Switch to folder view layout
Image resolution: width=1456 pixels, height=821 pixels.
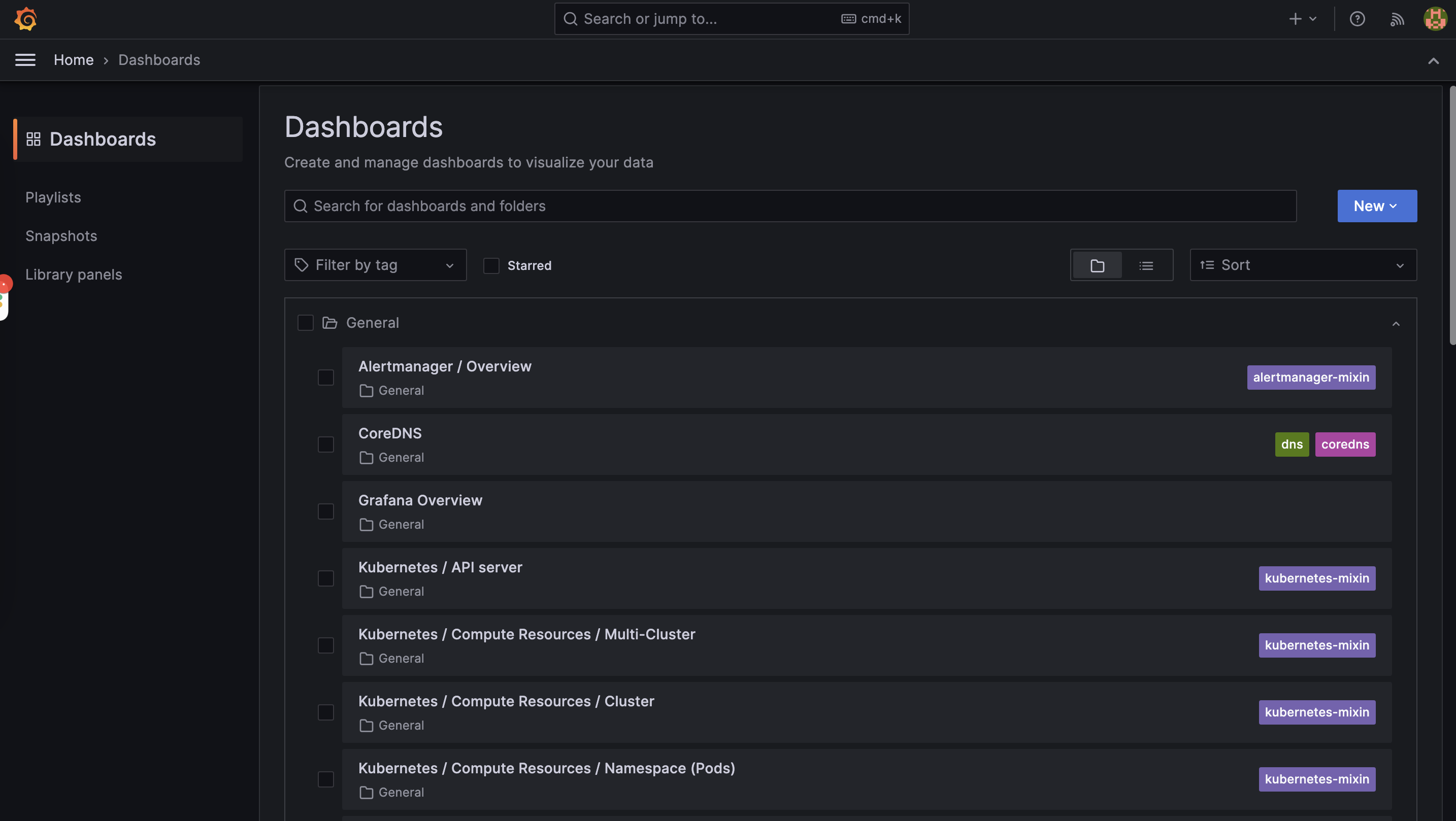(x=1096, y=264)
